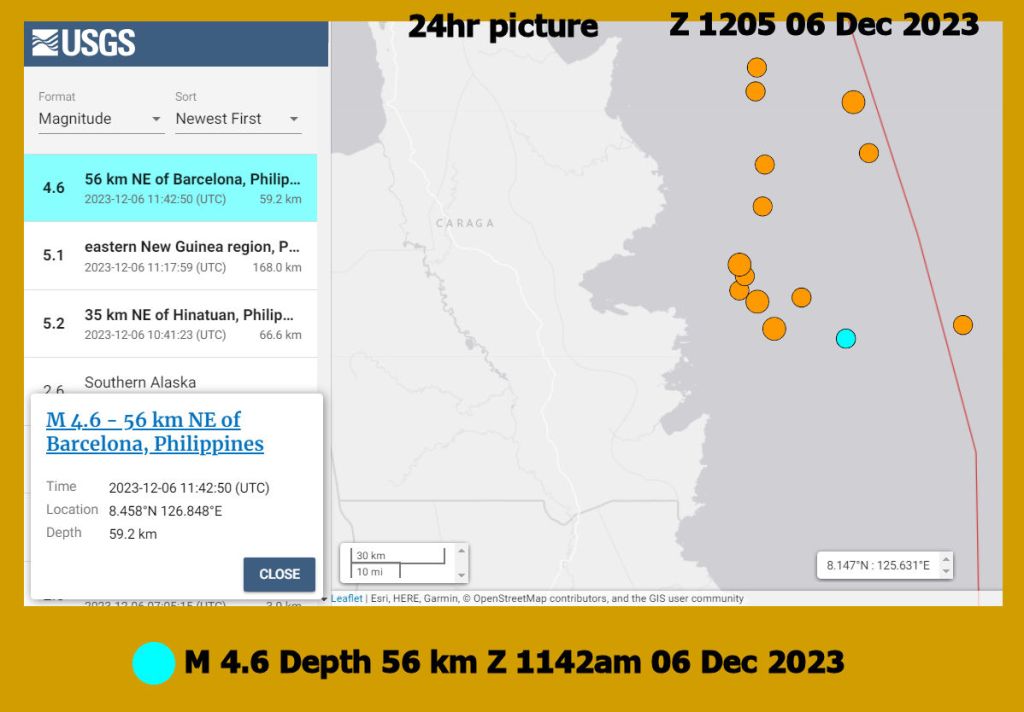Viewport: 1024px width, 712px height.
Task: Click the USGS logo
Action: click(84, 43)
